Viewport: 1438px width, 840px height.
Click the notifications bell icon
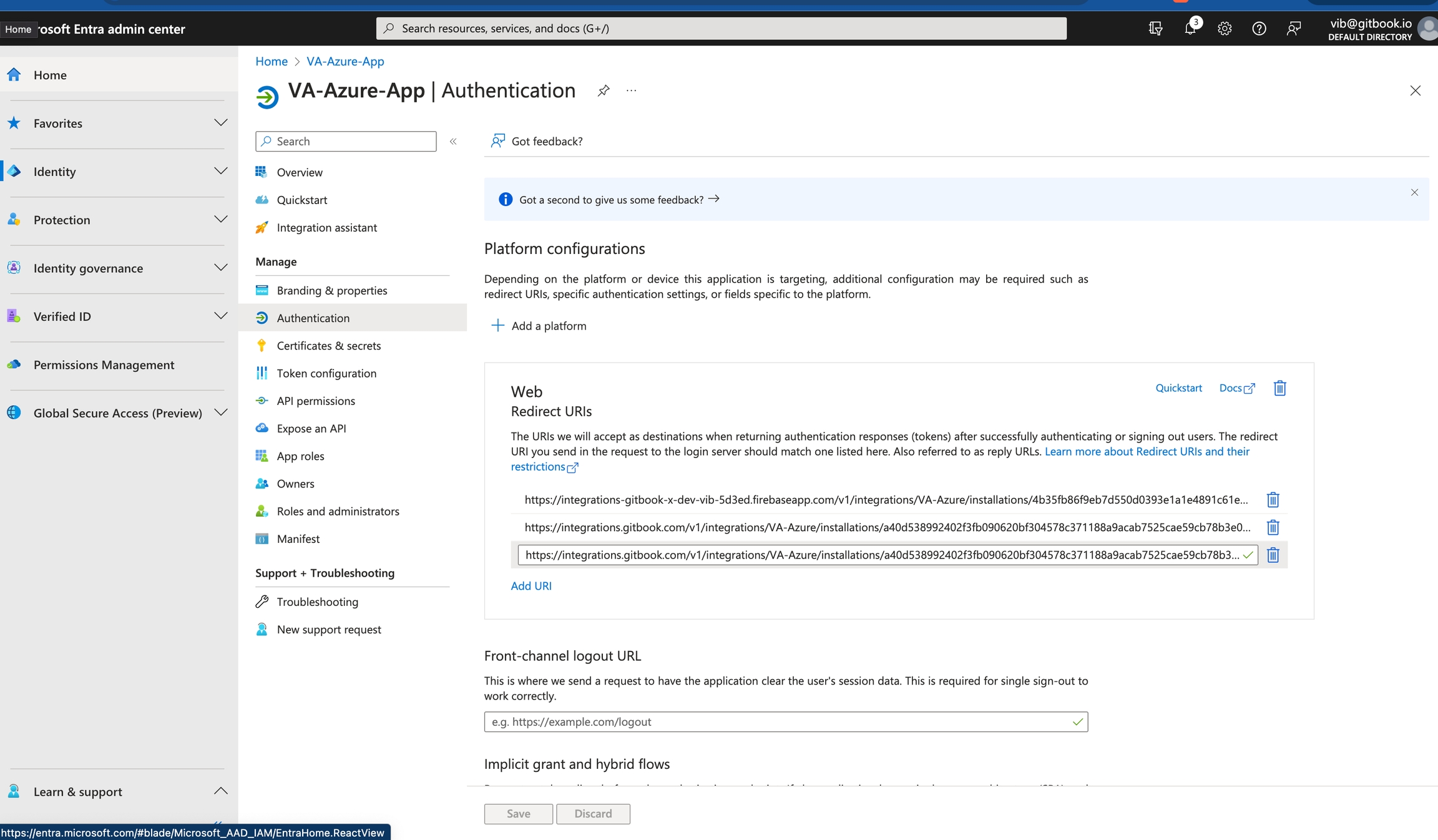click(1190, 29)
